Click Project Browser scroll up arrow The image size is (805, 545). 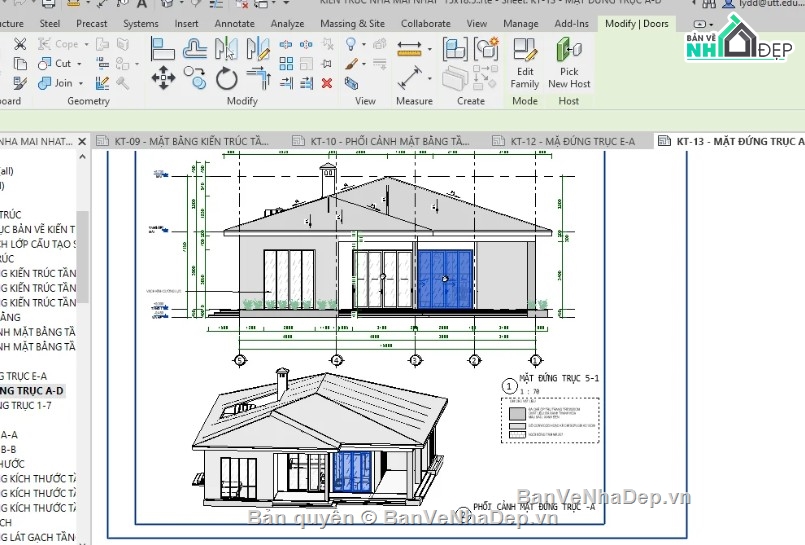pos(82,157)
